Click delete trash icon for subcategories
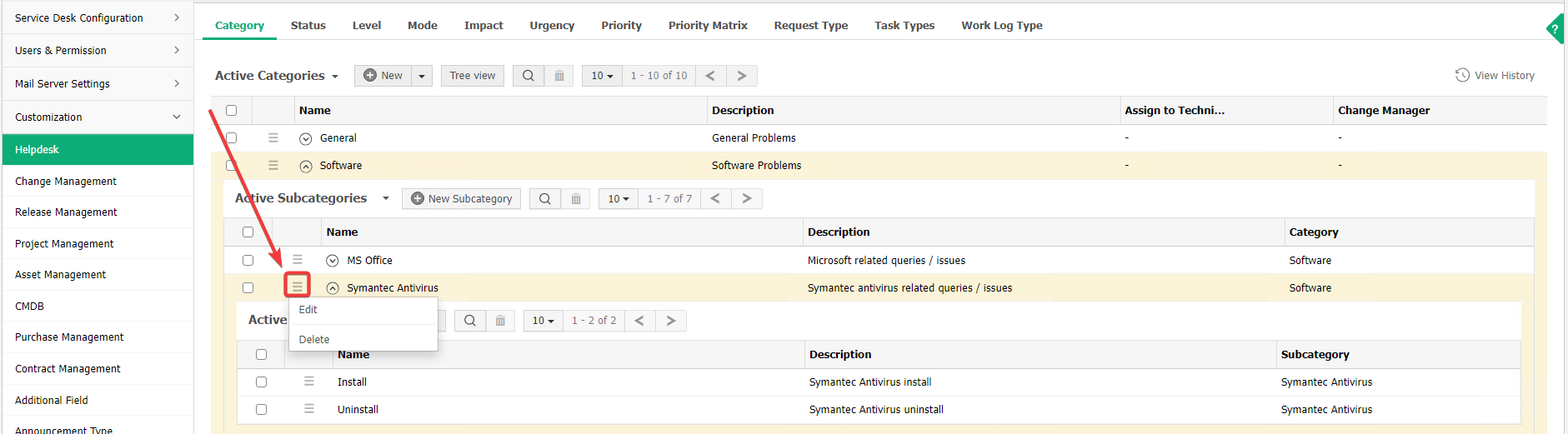The height and width of the screenshot is (434, 1568). pos(576,199)
